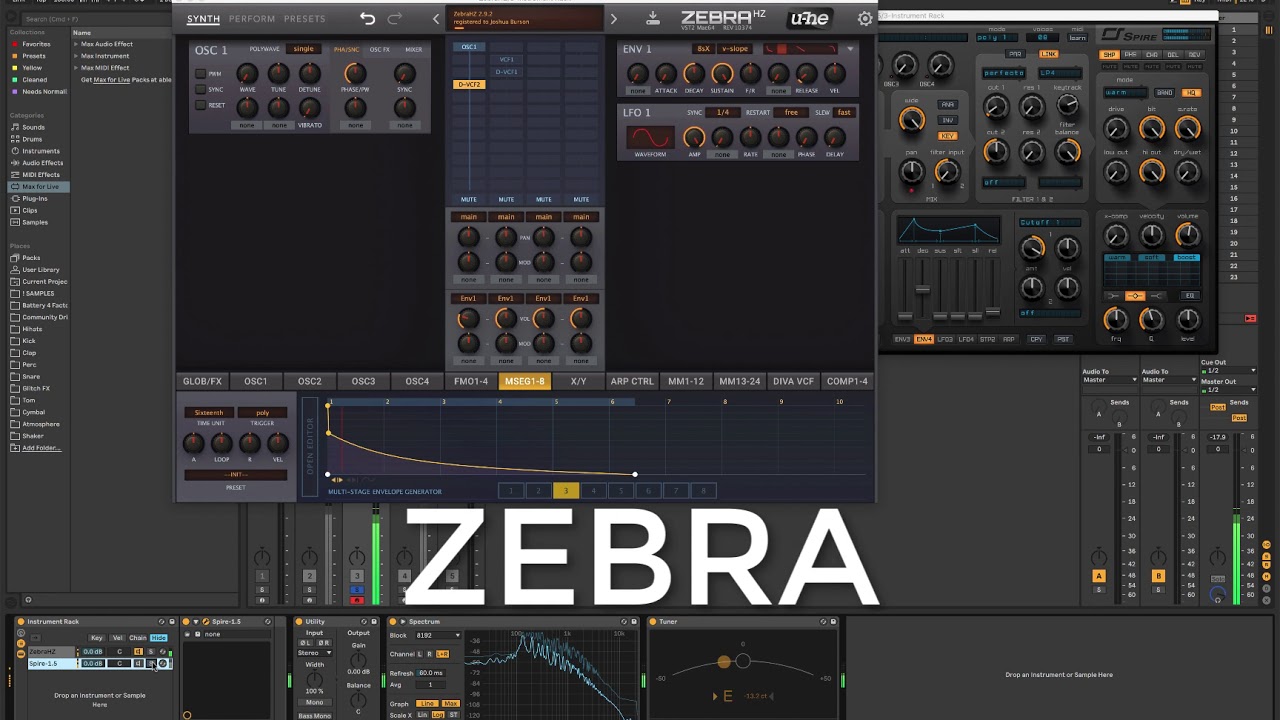The width and height of the screenshot is (1280, 720).
Task: Open the OSC 1 'single' mode dropdown
Action: [x=304, y=49]
